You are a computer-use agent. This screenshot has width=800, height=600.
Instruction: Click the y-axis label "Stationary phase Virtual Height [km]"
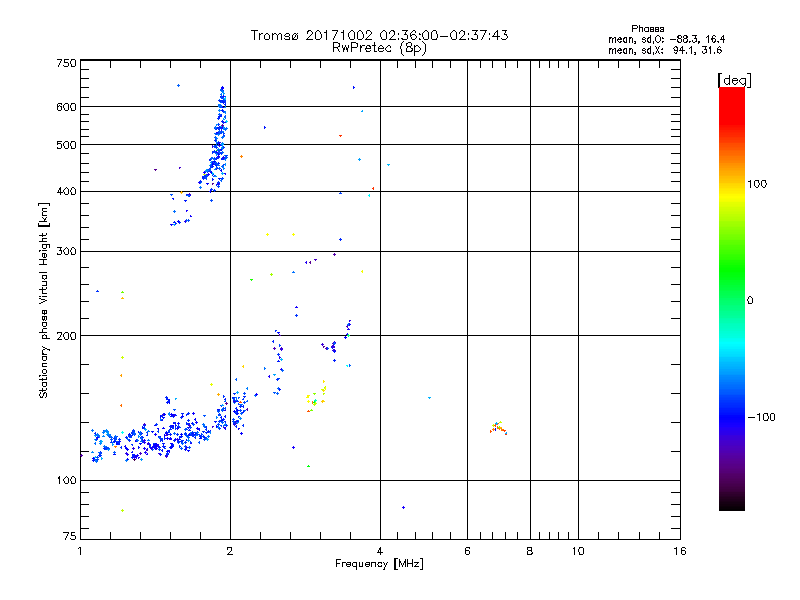43,301
